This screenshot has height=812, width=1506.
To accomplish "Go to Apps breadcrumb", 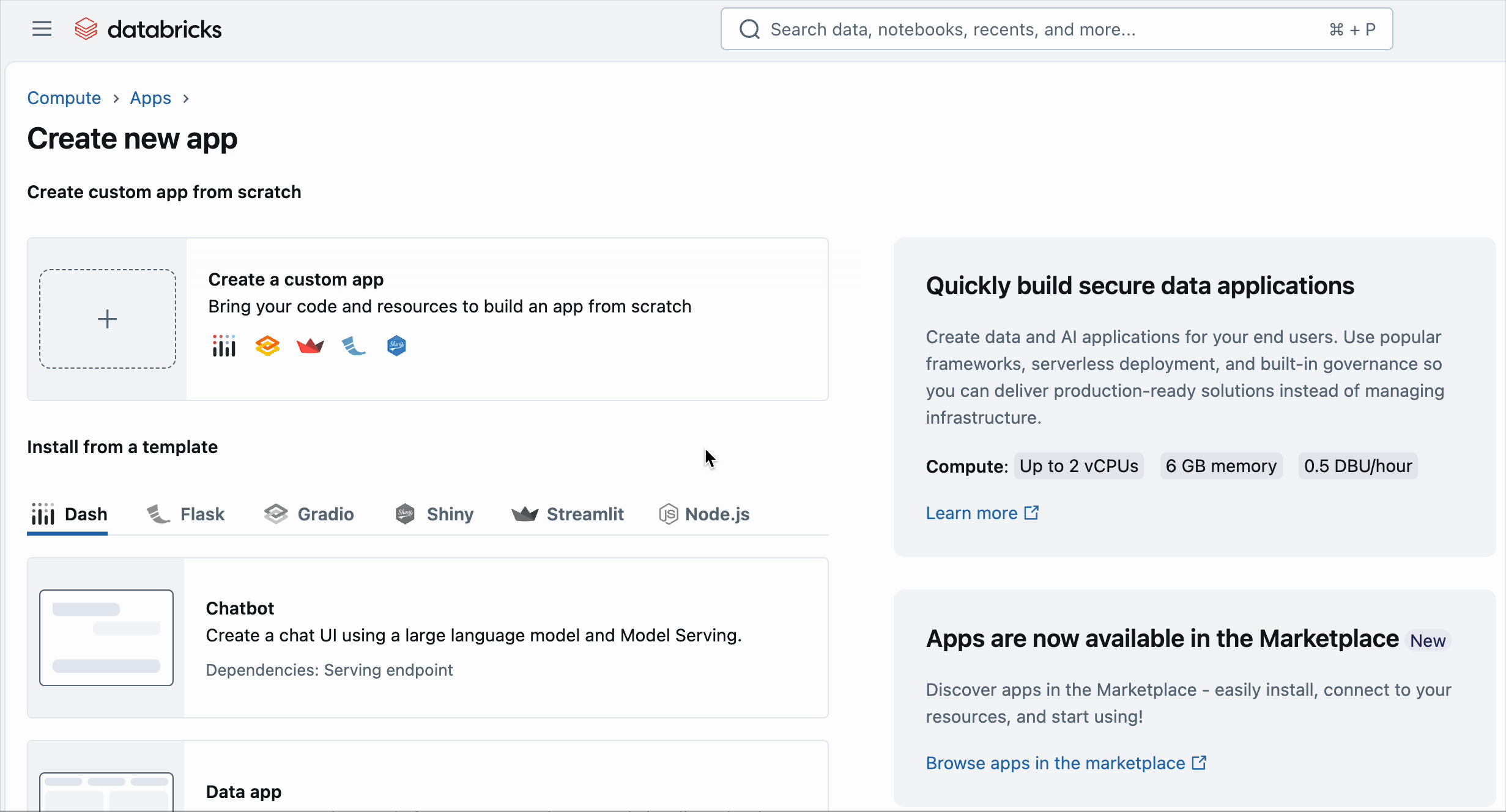I will click(x=150, y=98).
